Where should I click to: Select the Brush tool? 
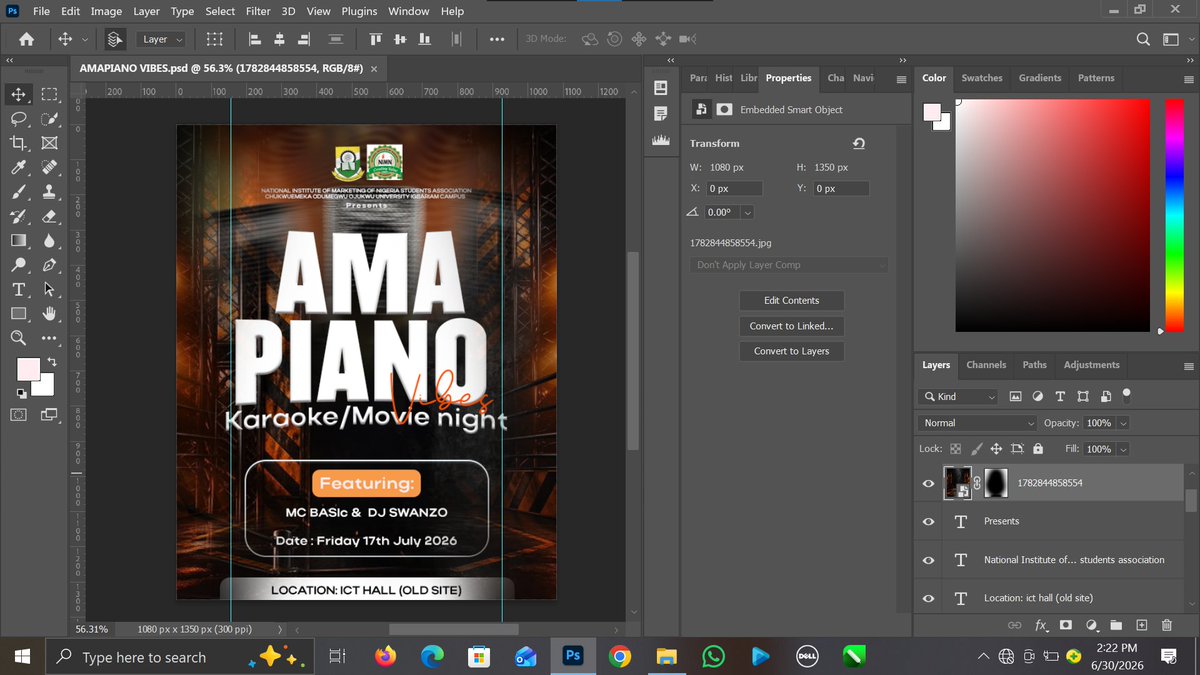18,192
